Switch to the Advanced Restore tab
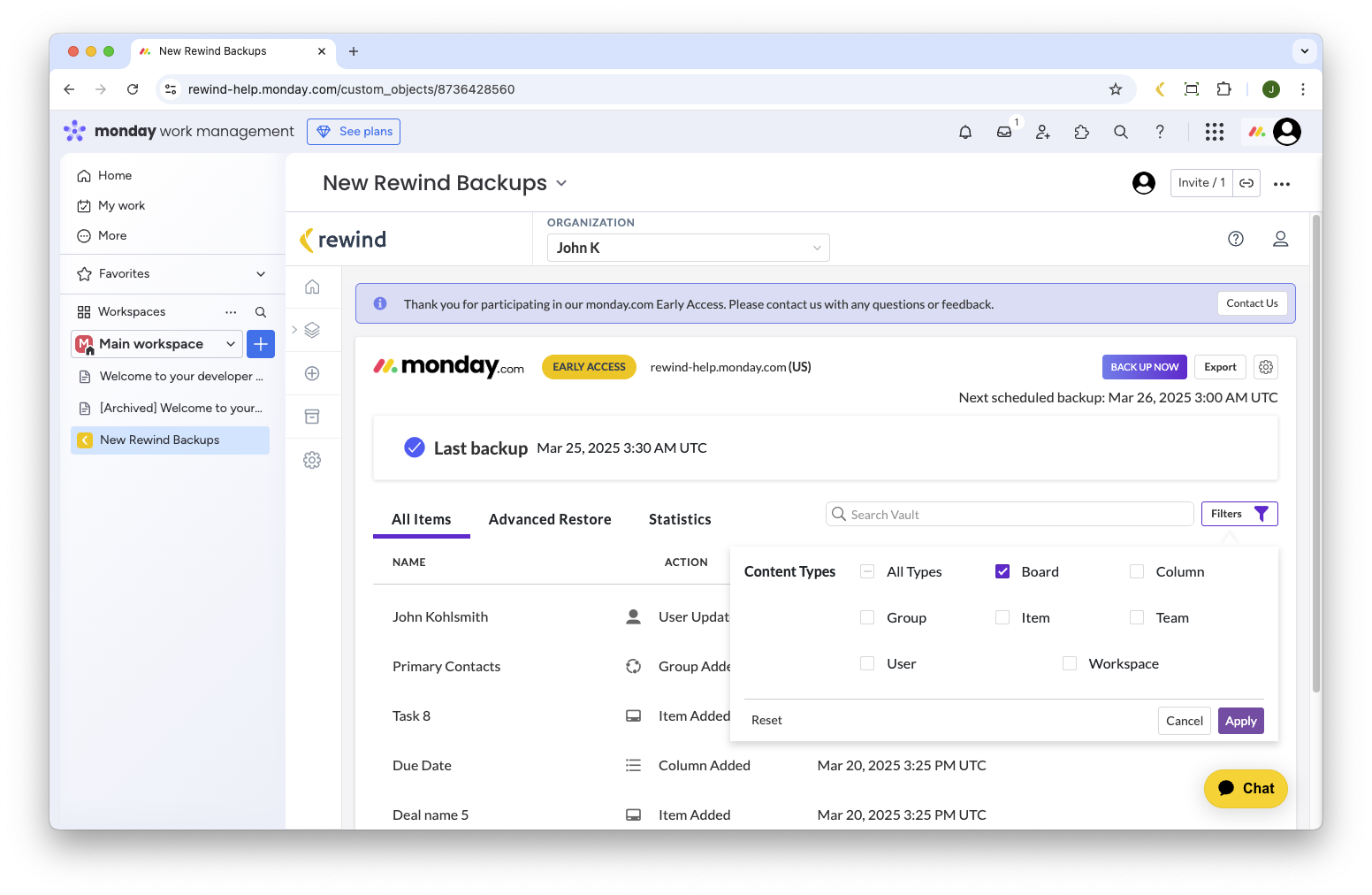1372x895 pixels. (550, 519)
